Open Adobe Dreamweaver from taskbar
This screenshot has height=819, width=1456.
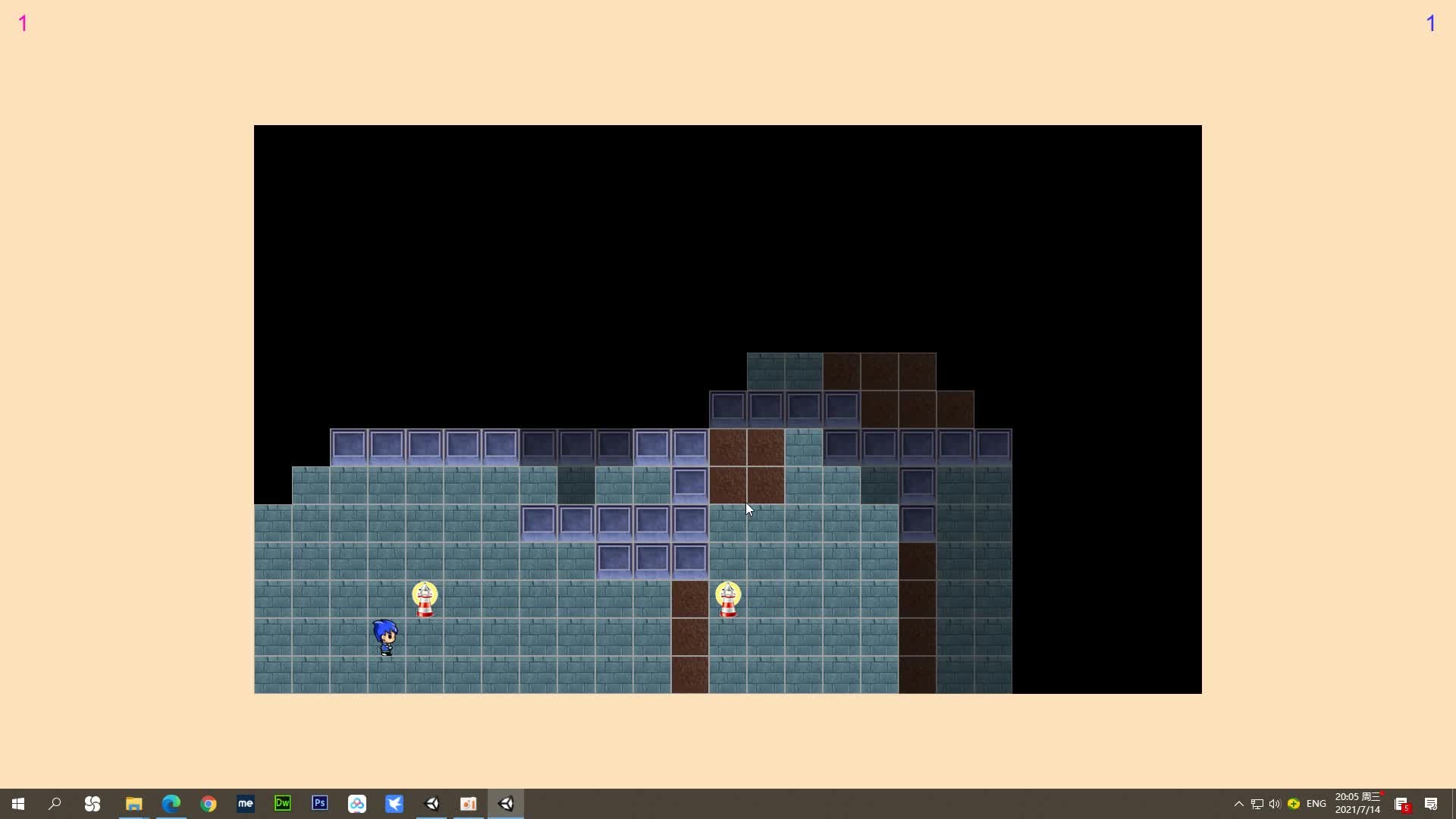[282, 803]
